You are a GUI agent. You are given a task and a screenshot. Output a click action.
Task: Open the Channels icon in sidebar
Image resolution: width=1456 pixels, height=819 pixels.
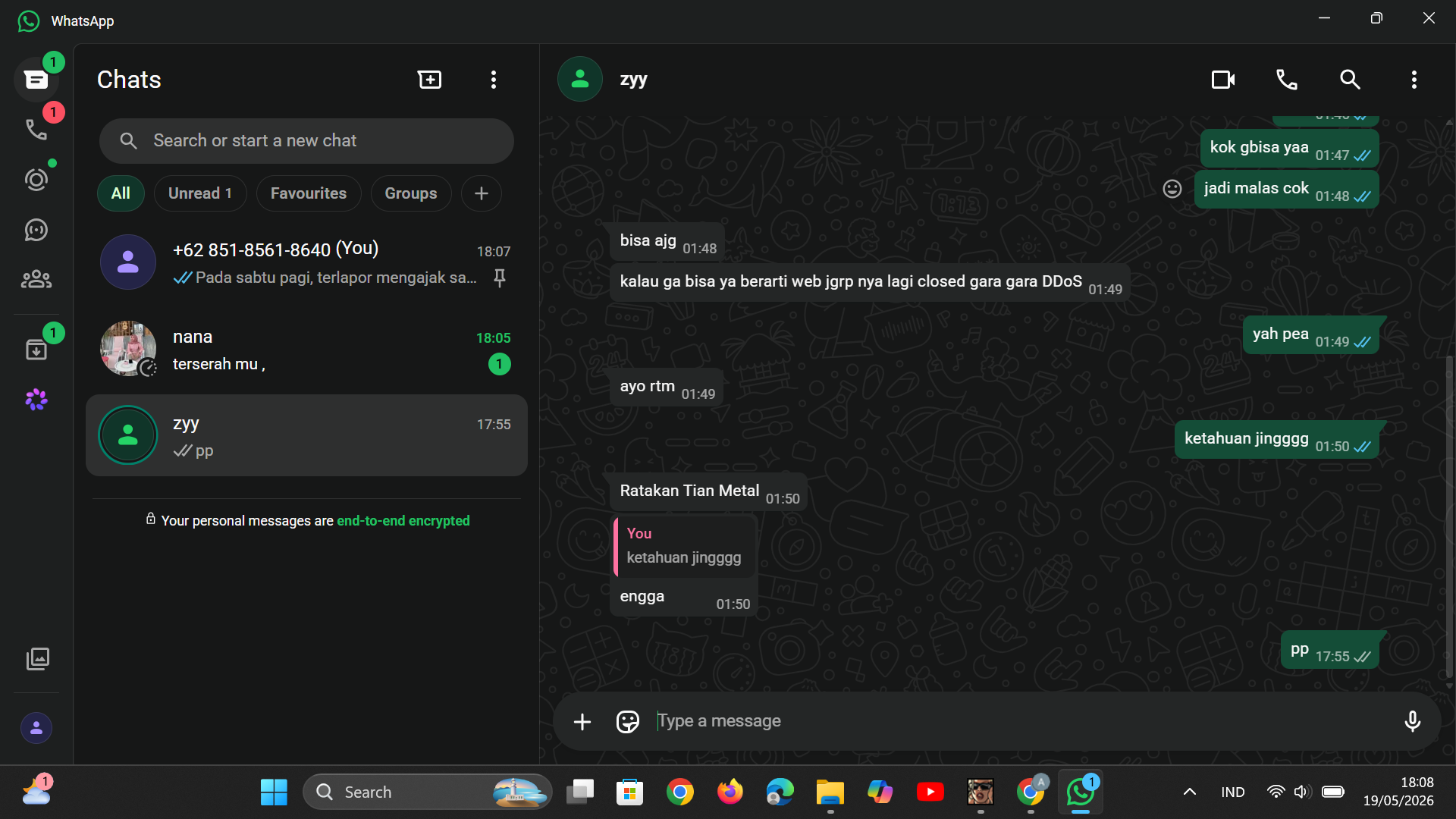click(x=36, y=230)
